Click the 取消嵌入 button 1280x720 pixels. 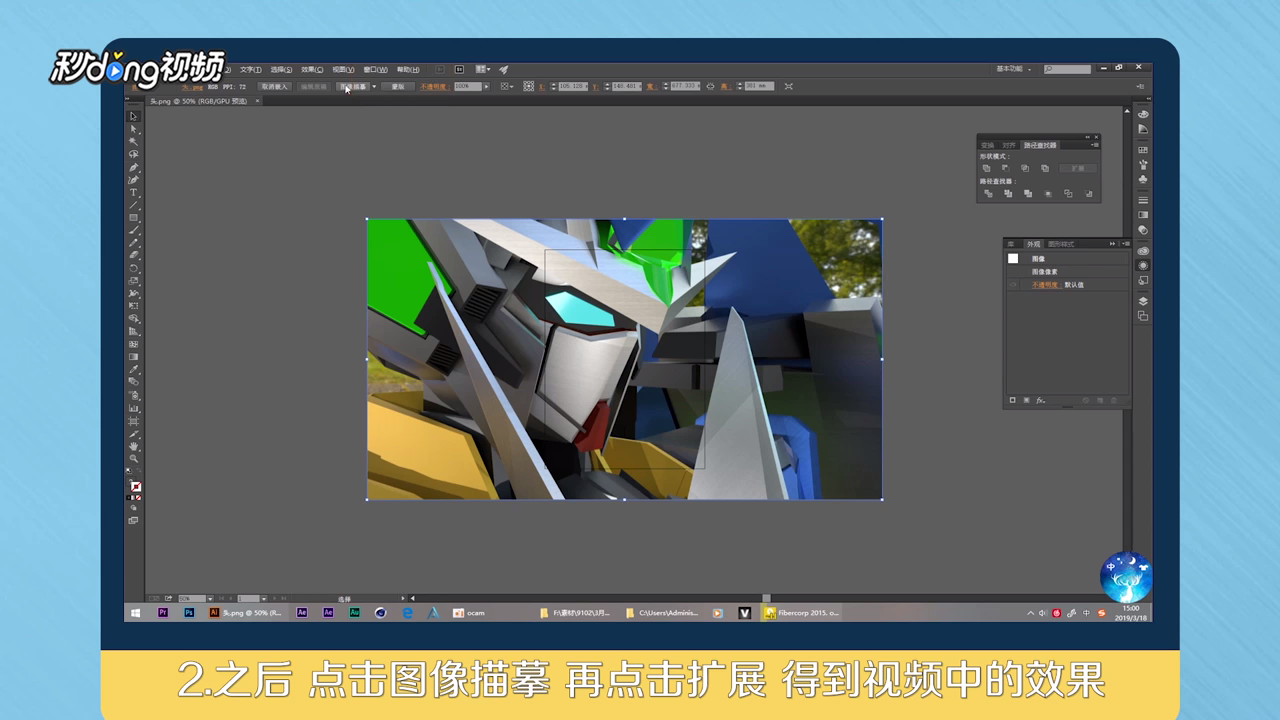click(274, 87)
